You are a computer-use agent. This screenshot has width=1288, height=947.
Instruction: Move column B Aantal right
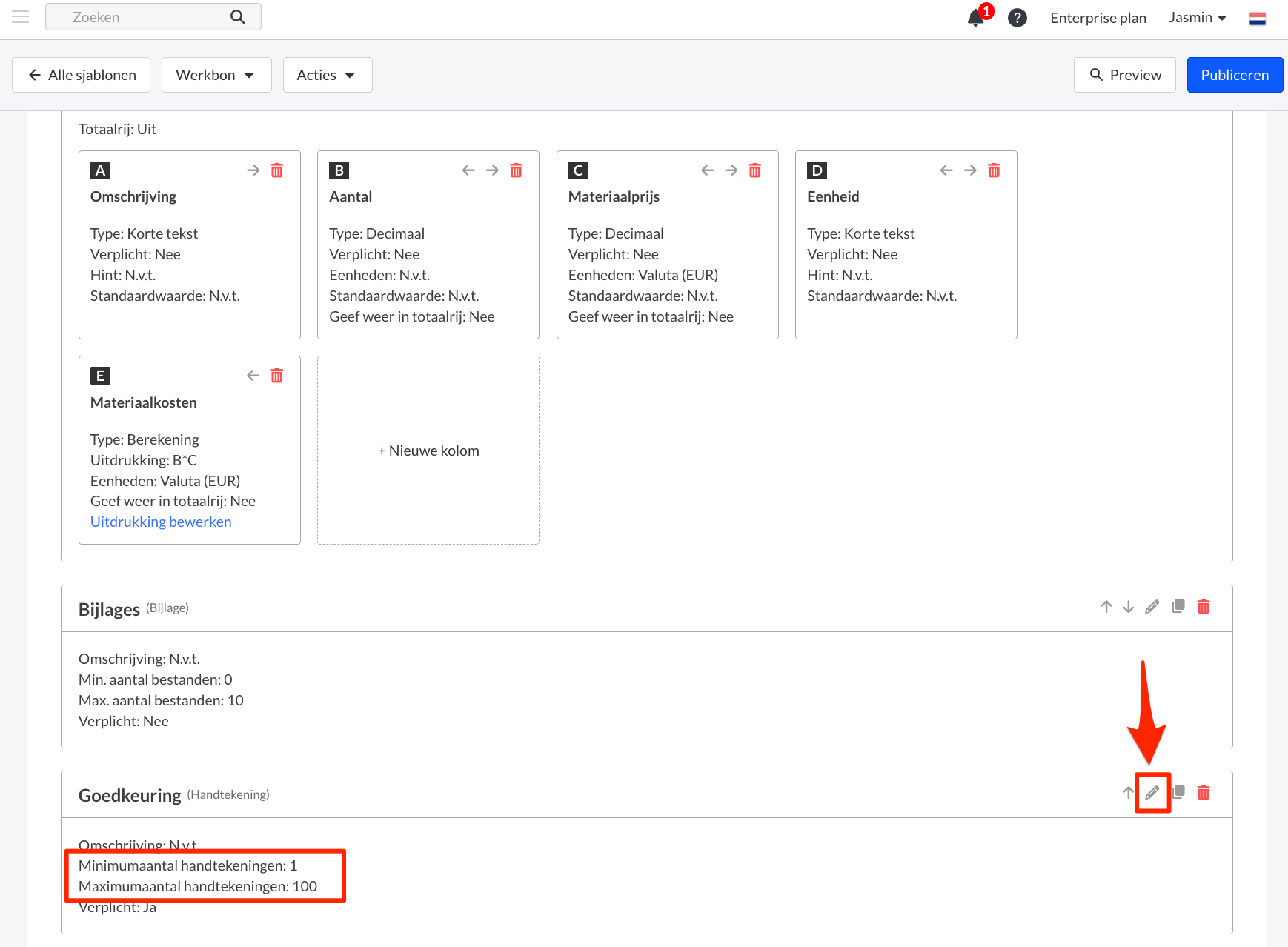click(x=492, y=170)
